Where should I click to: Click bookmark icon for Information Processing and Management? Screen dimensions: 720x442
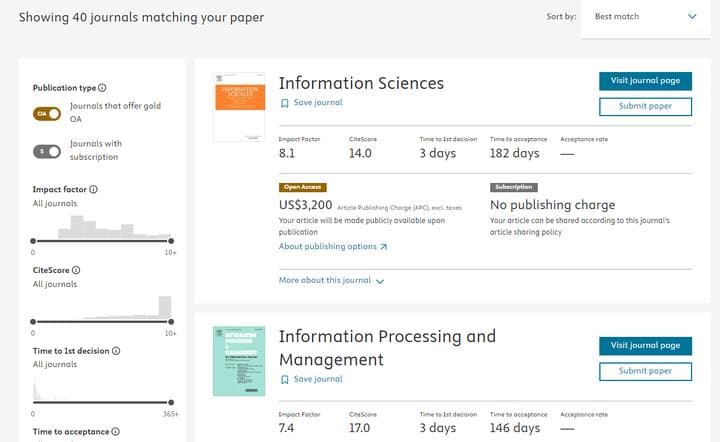[285, 380]
